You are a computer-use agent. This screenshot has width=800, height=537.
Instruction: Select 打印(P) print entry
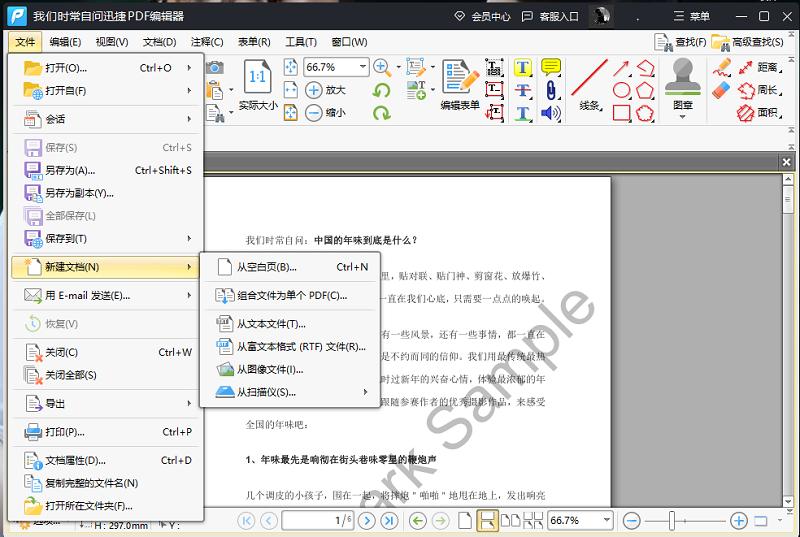[x=108, y=432]
